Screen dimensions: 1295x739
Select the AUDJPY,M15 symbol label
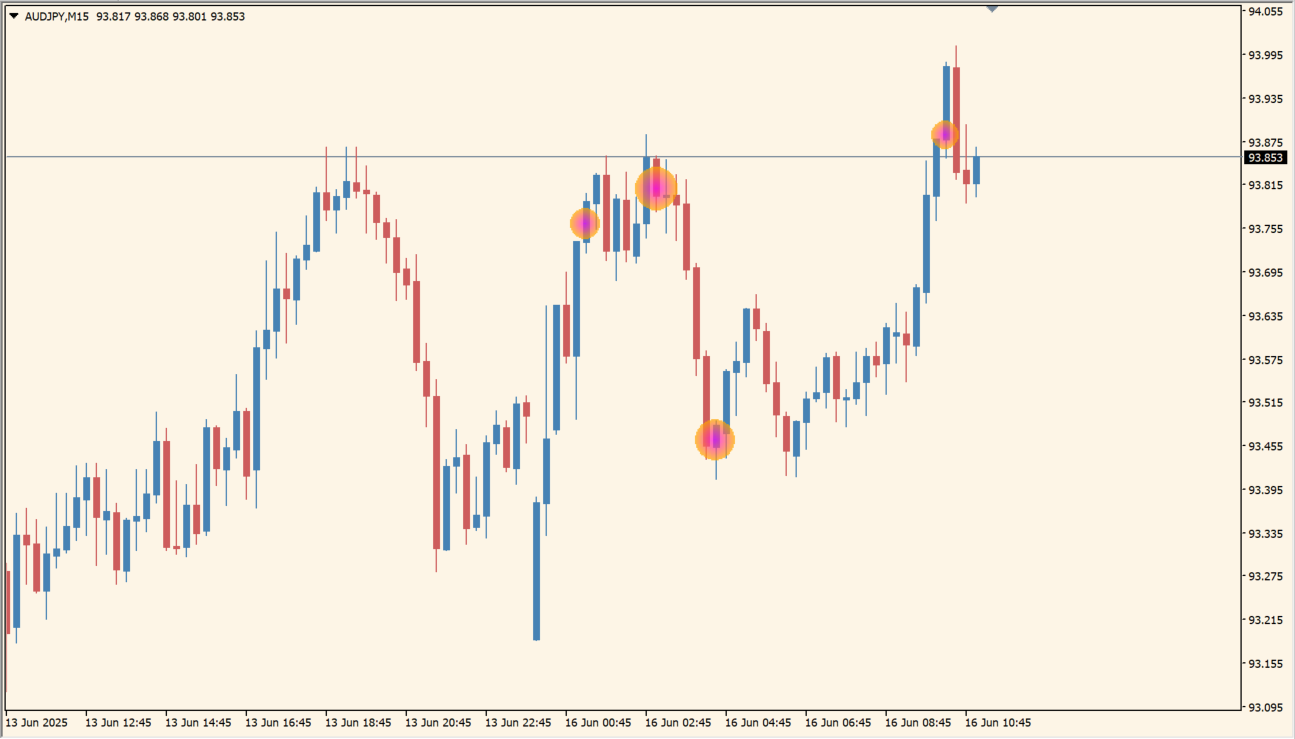(55, 16)
